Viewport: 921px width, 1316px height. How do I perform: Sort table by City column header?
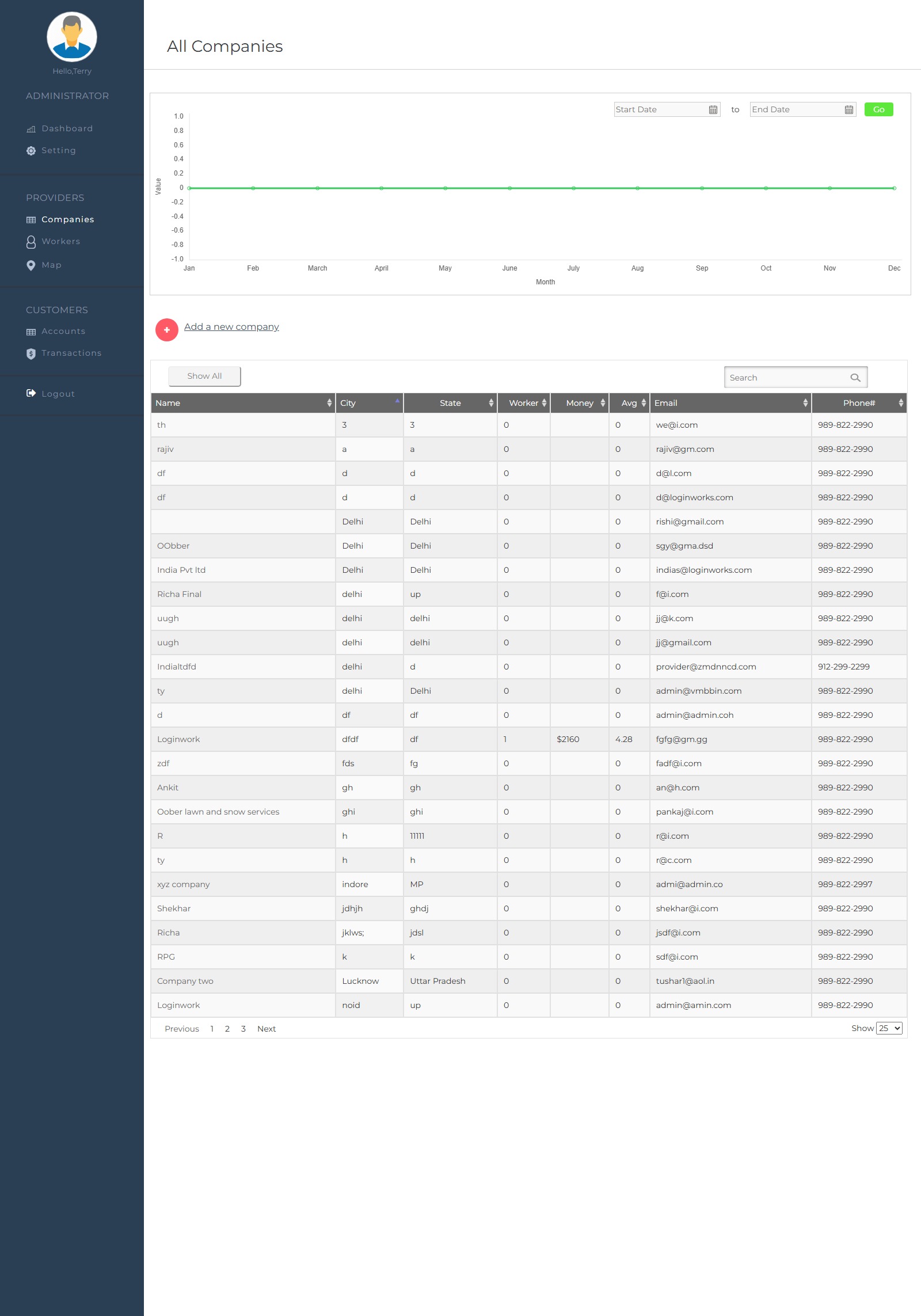click(370, 403)
